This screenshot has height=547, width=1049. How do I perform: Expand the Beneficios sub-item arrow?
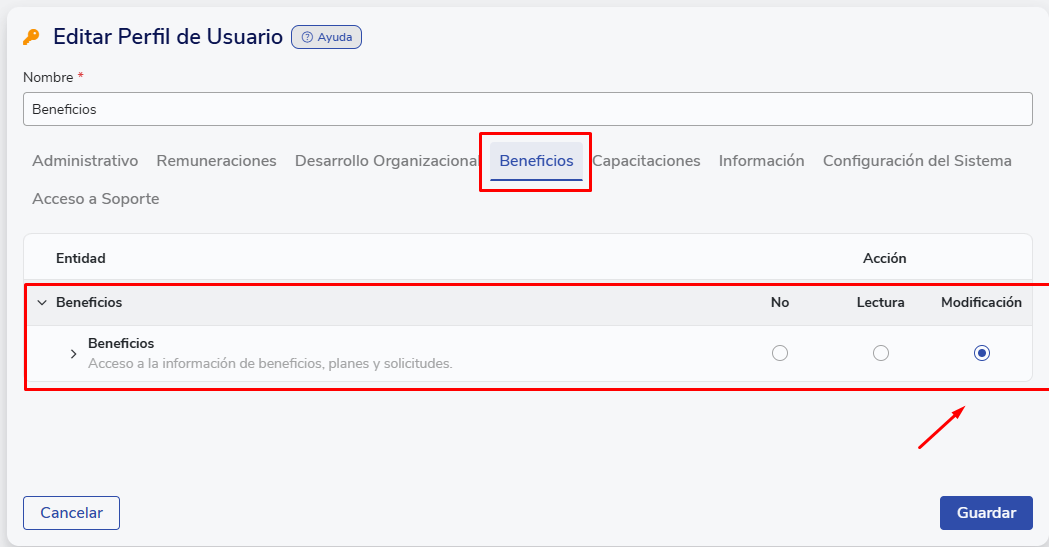(73, 353)
